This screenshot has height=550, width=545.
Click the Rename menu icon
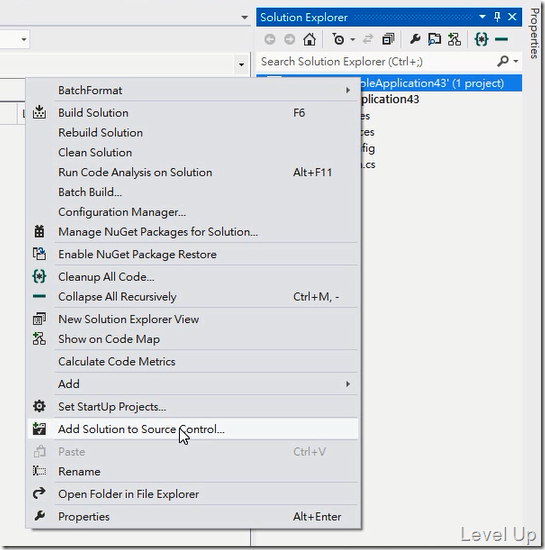[39, 471]
